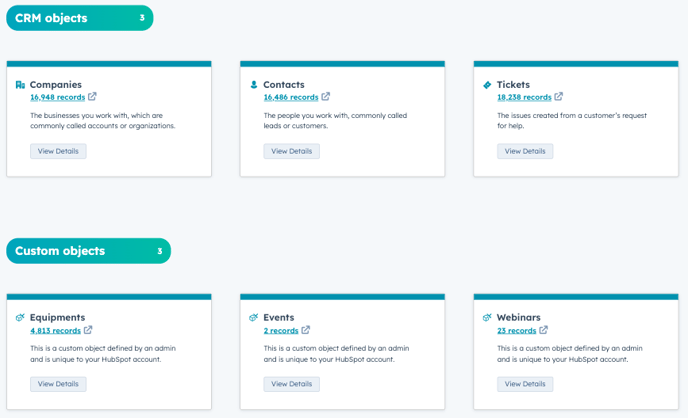View Details for Contacts

pos(291,151)
